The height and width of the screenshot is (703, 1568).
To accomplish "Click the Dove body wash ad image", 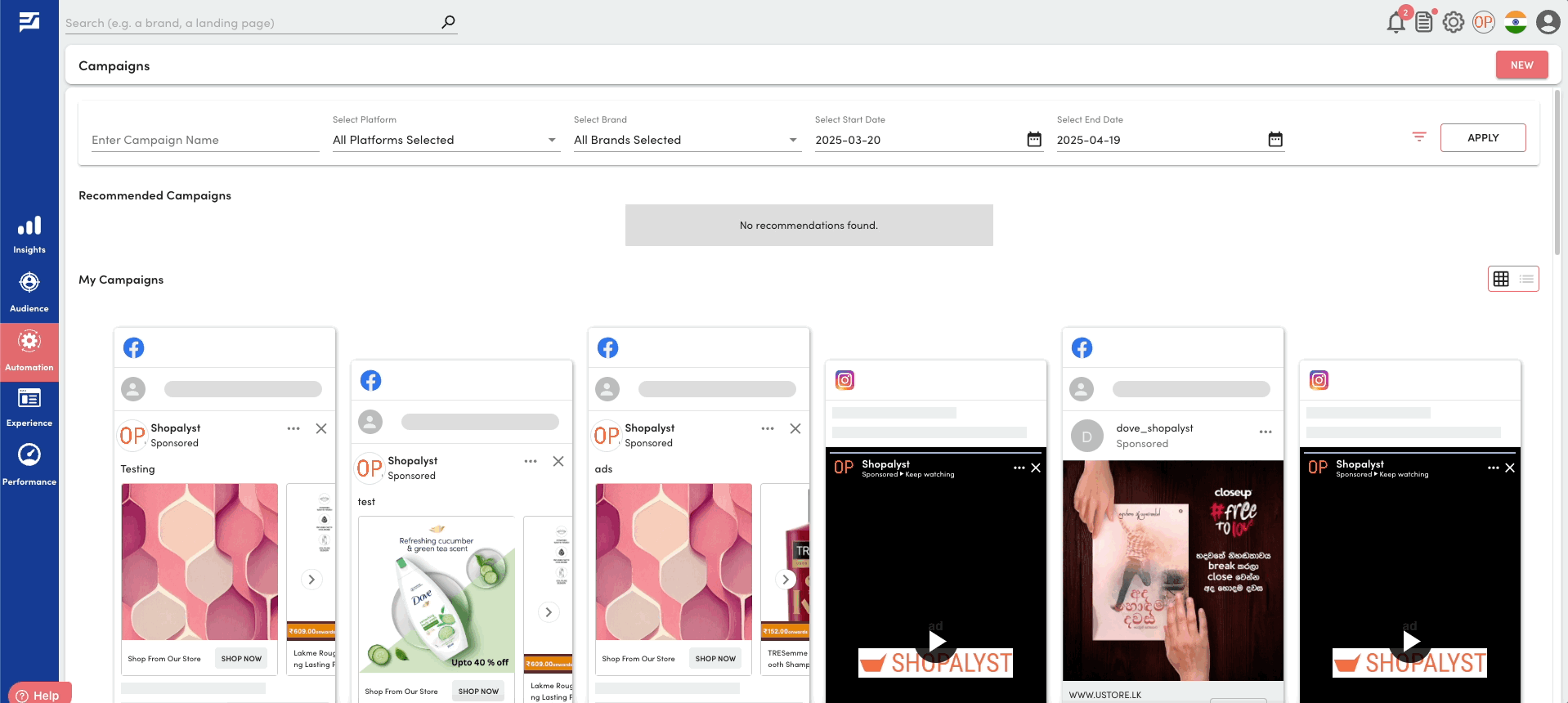I will point(437,594).
